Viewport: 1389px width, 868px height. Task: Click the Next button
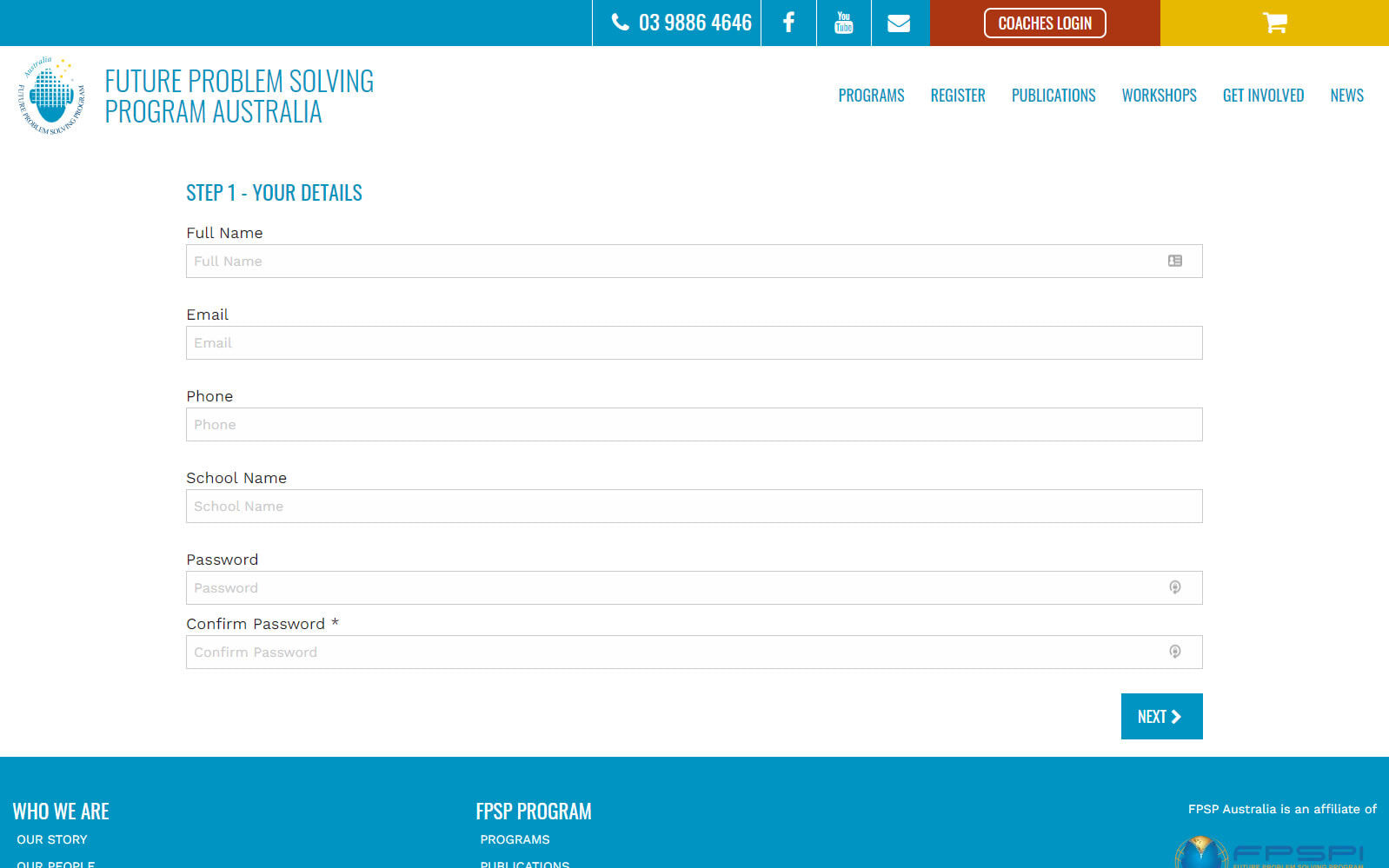(x=1162, y=717)
